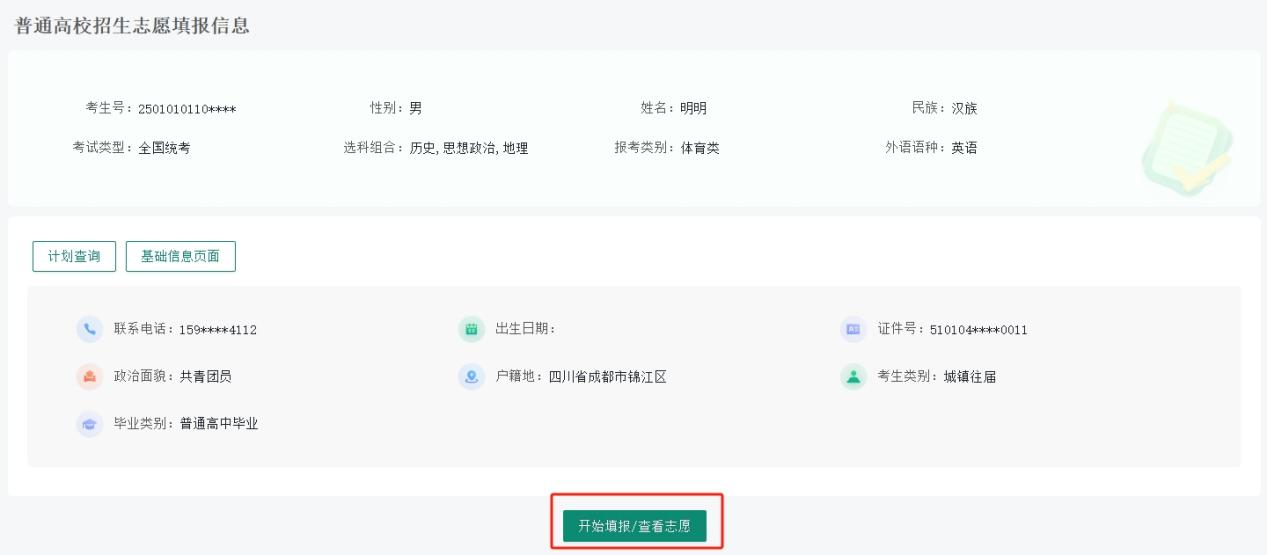Viewport: 1267px width, 555px height.
Task: Click the phone number 159****4112
Action: [x=218, y=330]
